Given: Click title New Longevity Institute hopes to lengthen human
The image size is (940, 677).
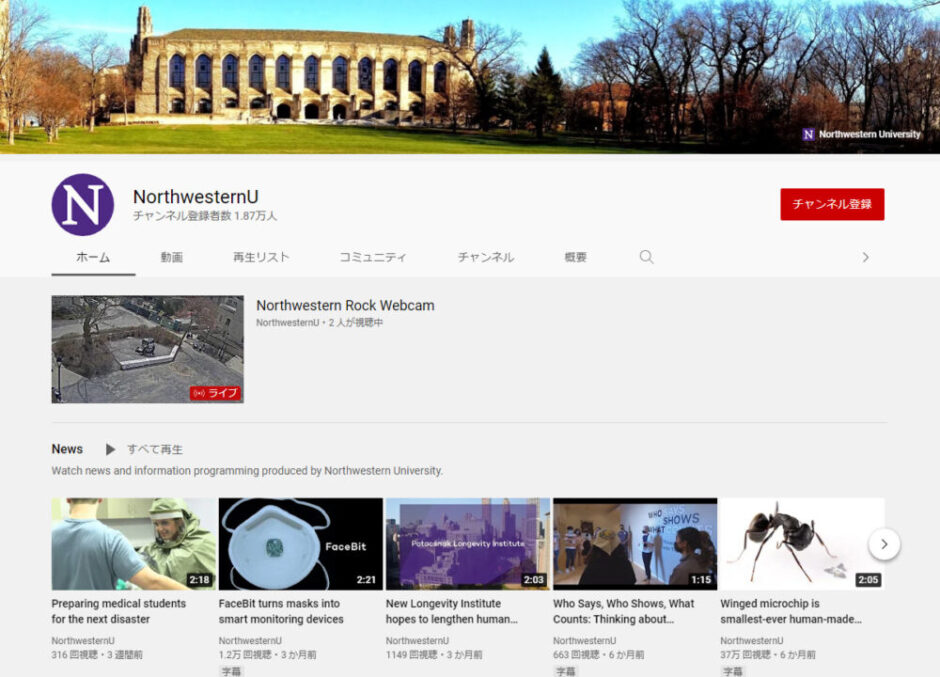Looking at the screenshot, I should 451,611.
